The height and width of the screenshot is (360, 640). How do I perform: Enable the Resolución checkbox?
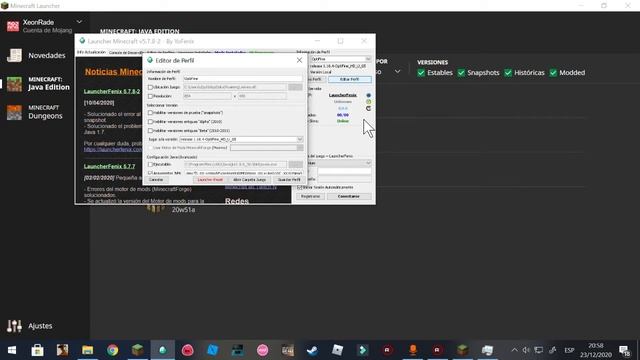coord(150,96)
